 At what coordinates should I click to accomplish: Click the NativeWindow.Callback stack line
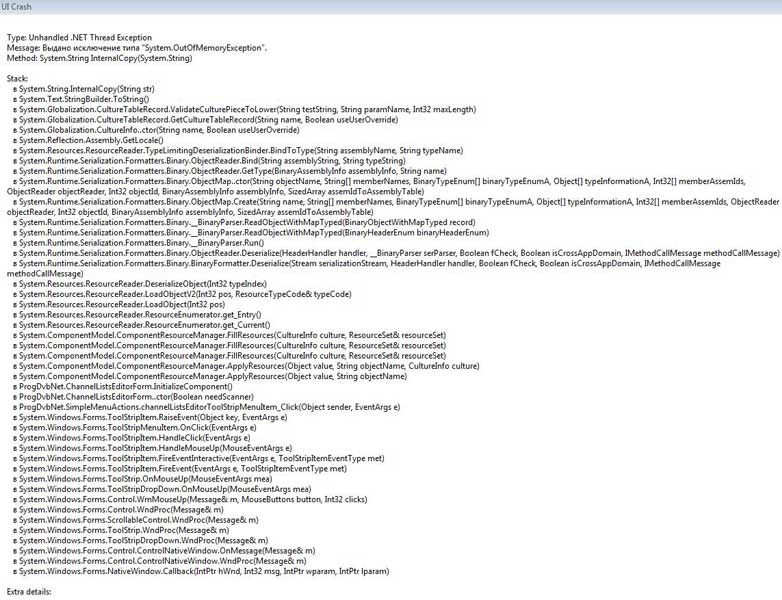201,572
